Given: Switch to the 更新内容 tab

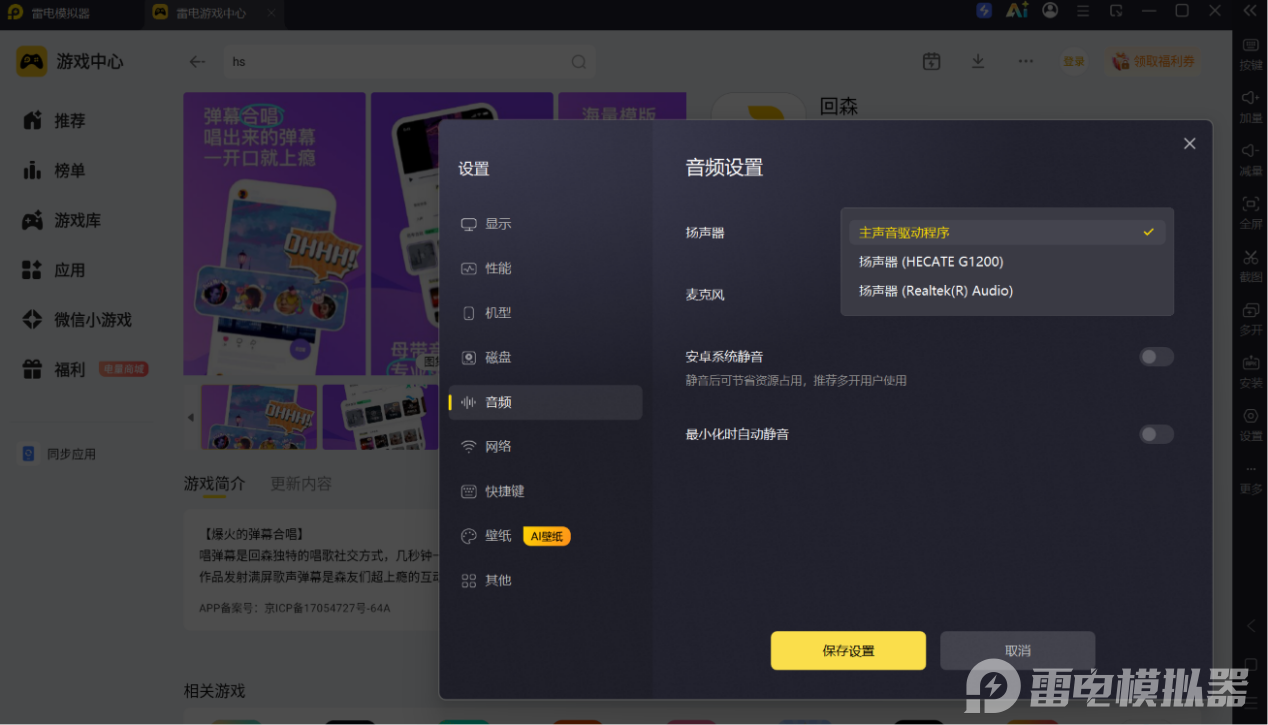Looking at the screenshot, I should (x=301, y=484).
